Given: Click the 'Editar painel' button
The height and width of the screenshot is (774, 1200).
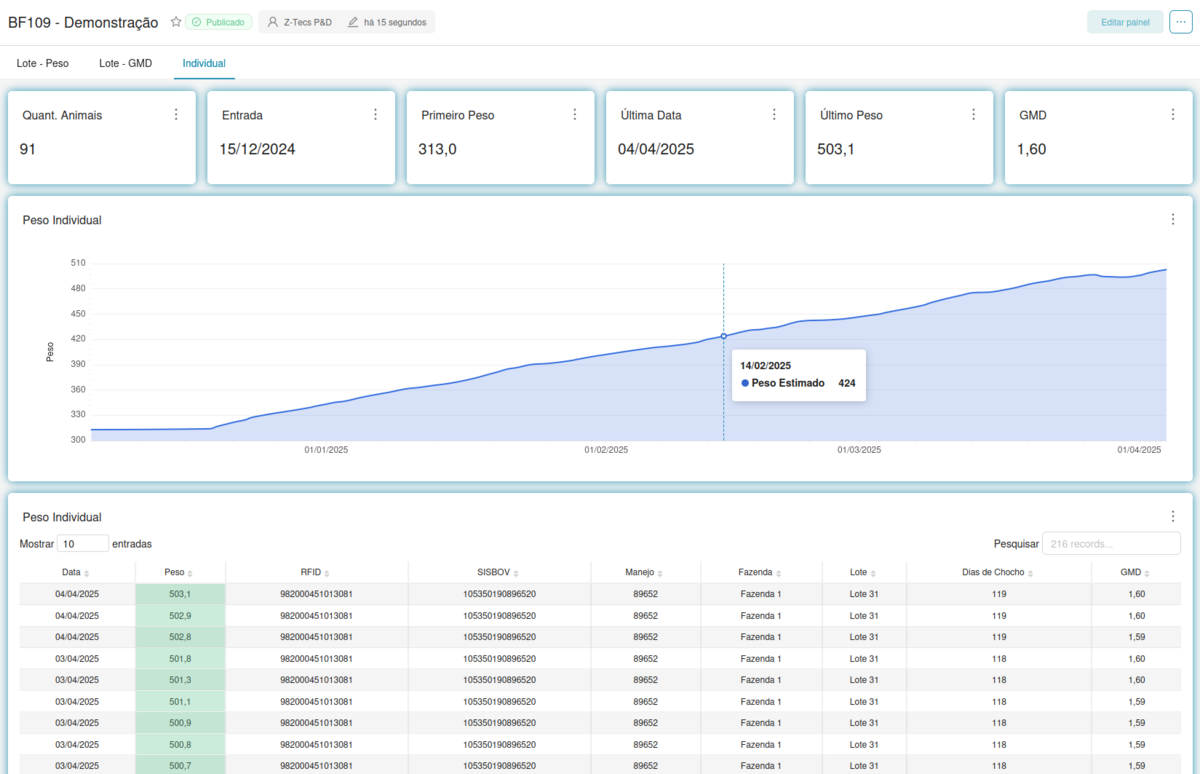Looking at the screenshot, I should coord(1125,20).
